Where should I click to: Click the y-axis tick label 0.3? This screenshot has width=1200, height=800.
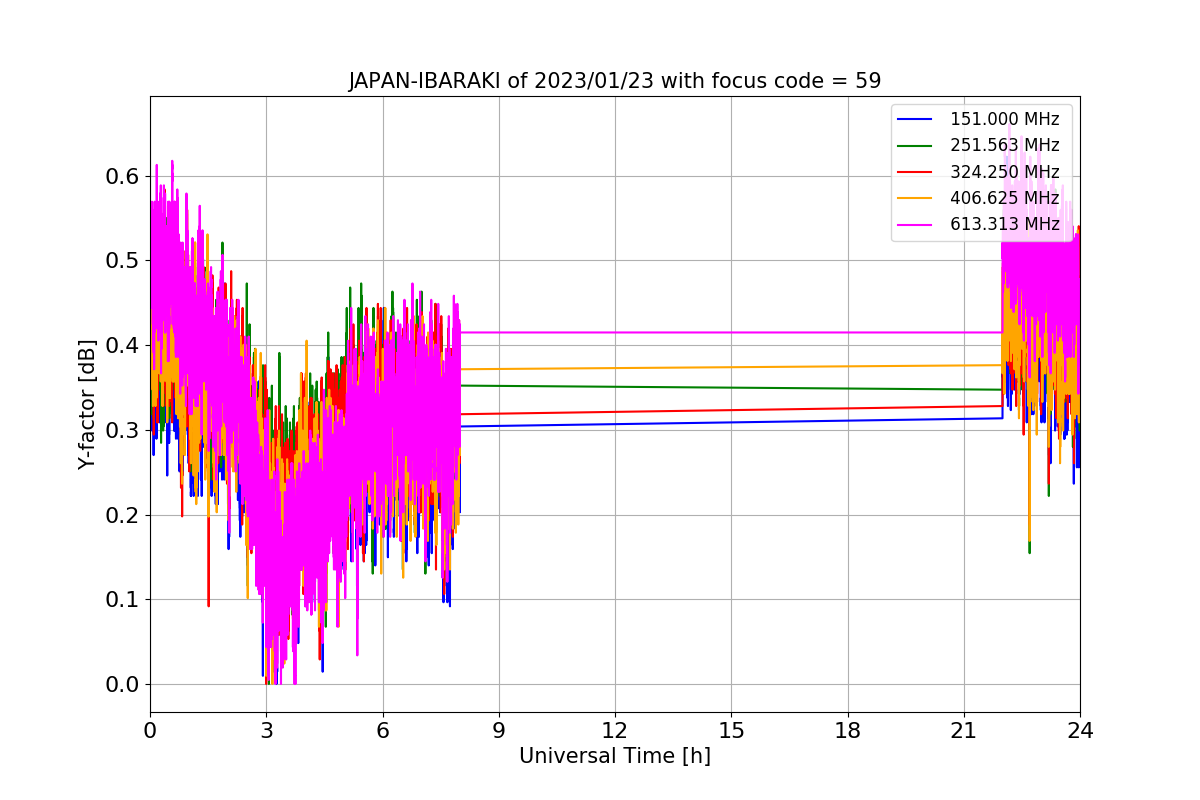(x=124, y=431)
